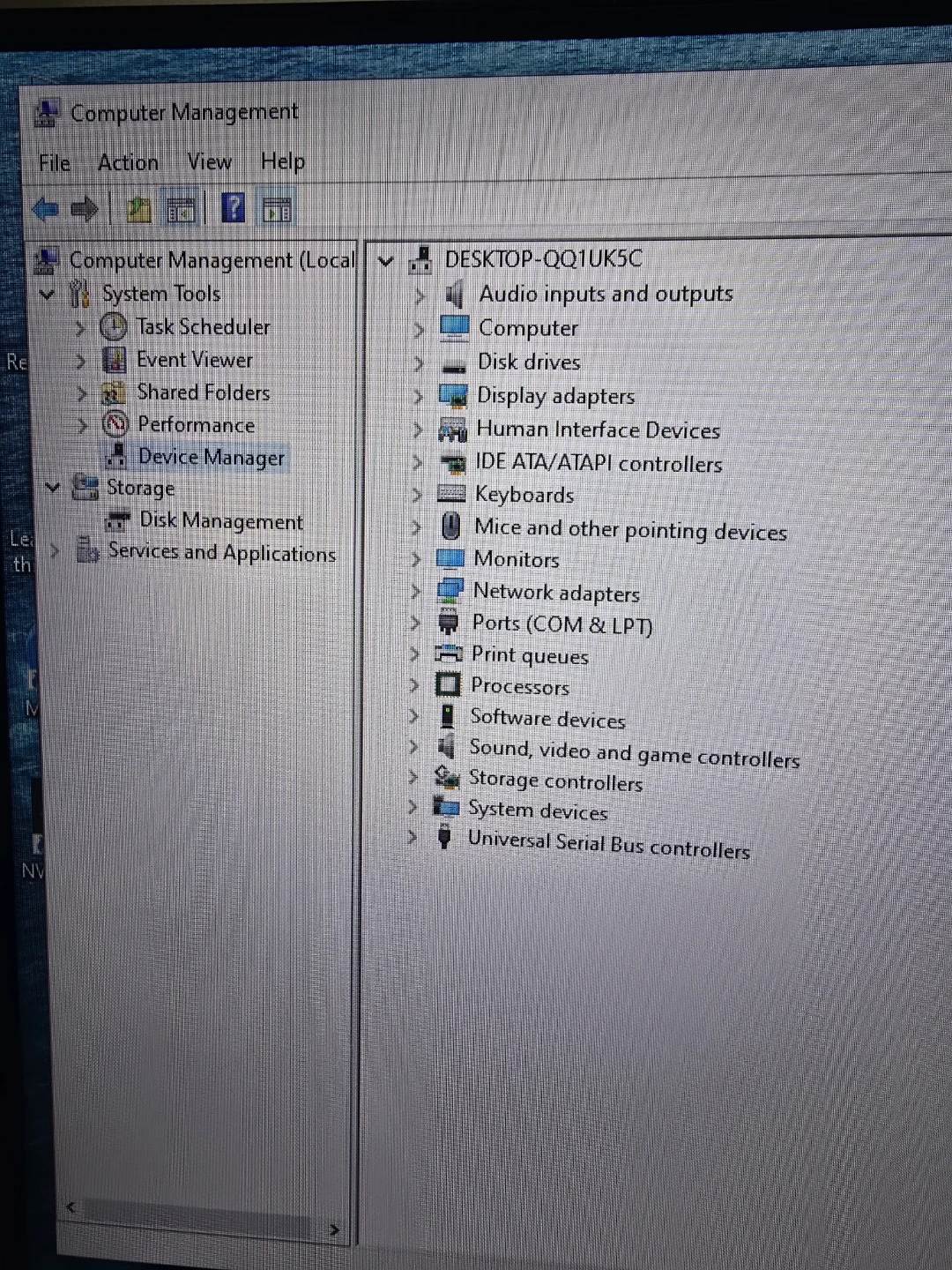Select the Network adapters icon
The image size is (952, 1270).
[x=450, y=591]
